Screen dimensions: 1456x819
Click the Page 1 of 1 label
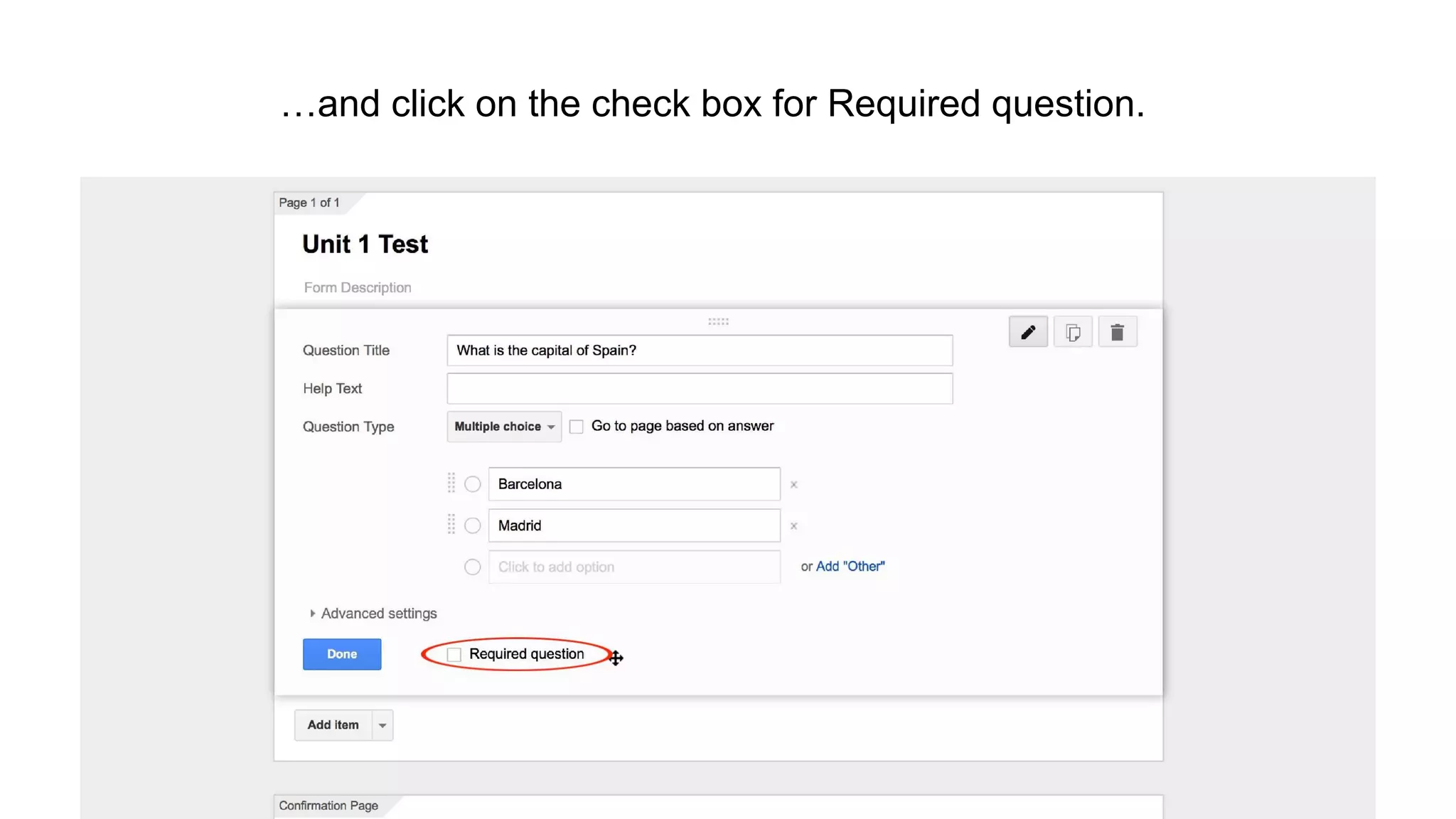click(x=309, y=203)
